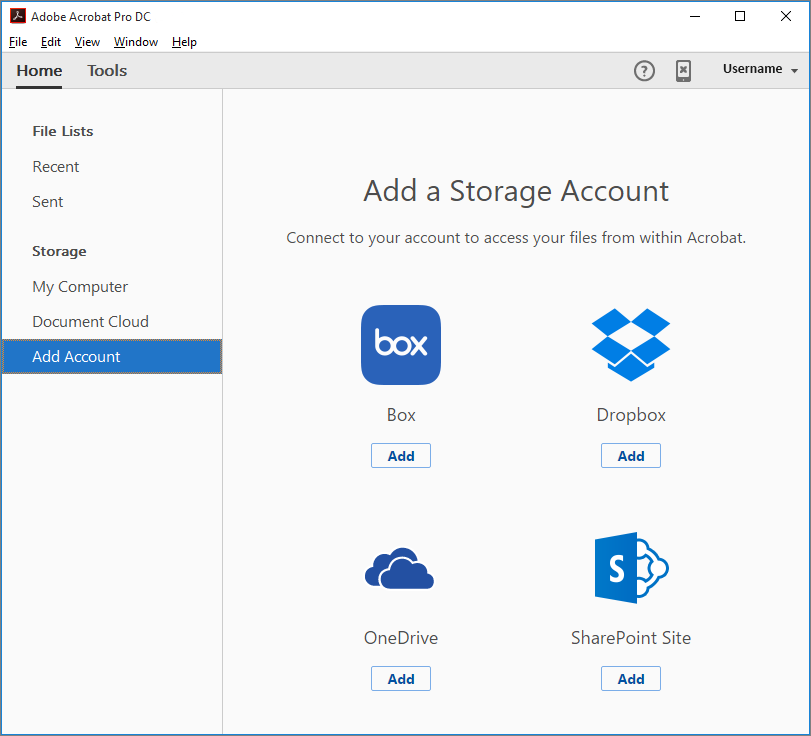The height and width of the screenshot is (736, 811).
Task: Switch to the Home tab
Action: point(39,70)
